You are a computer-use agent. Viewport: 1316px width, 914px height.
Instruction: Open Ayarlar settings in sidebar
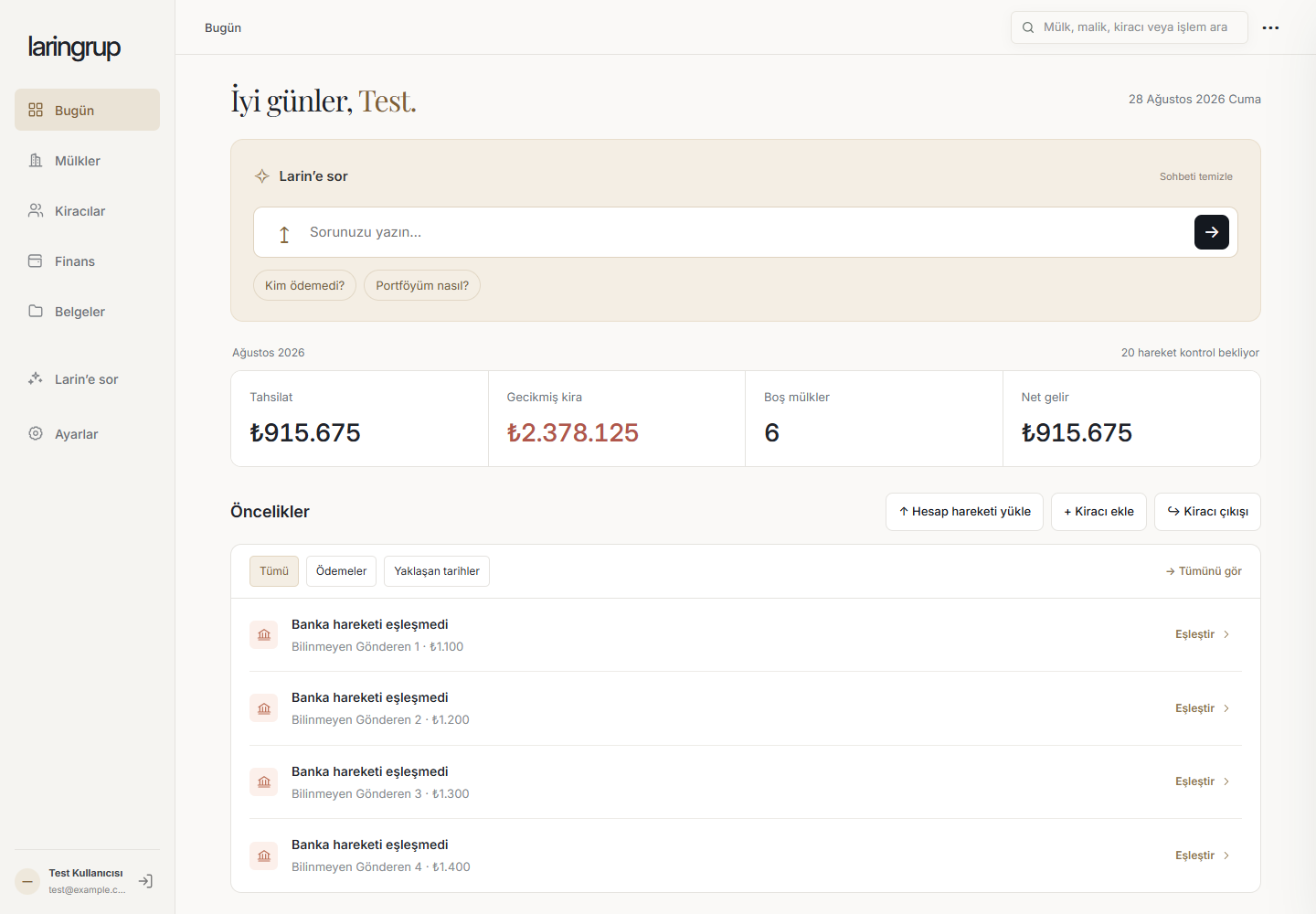click(87, 434)
